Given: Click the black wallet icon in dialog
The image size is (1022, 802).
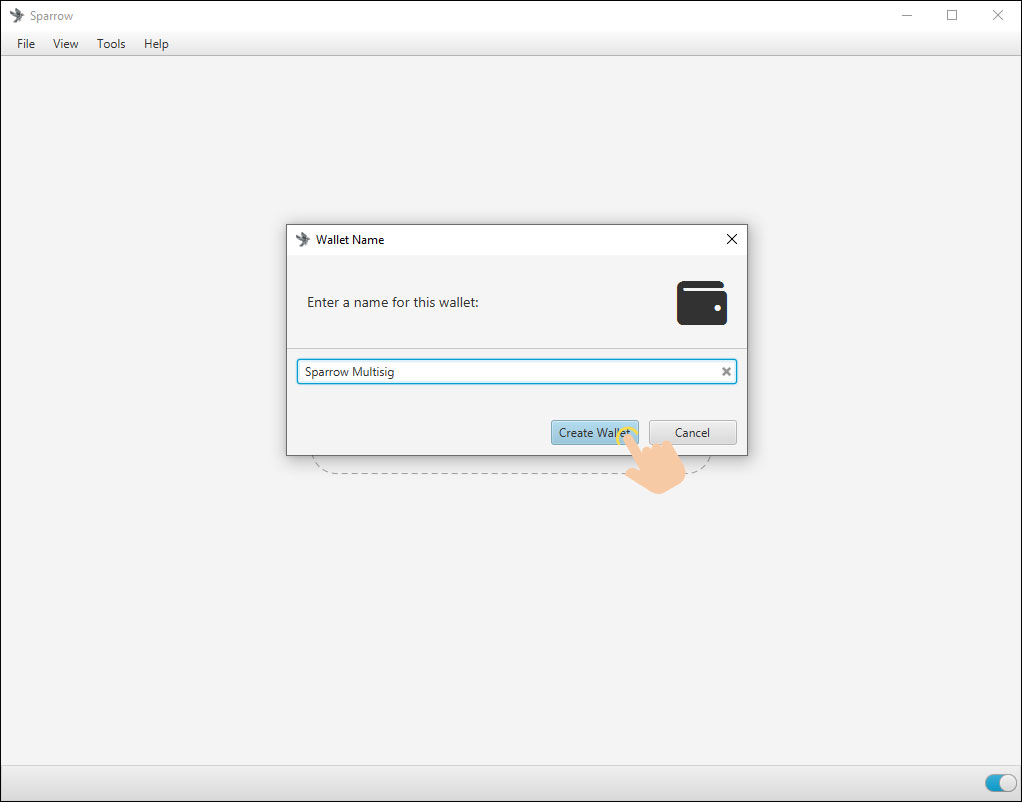Looking at the screenshot, I should pos(701,302).
